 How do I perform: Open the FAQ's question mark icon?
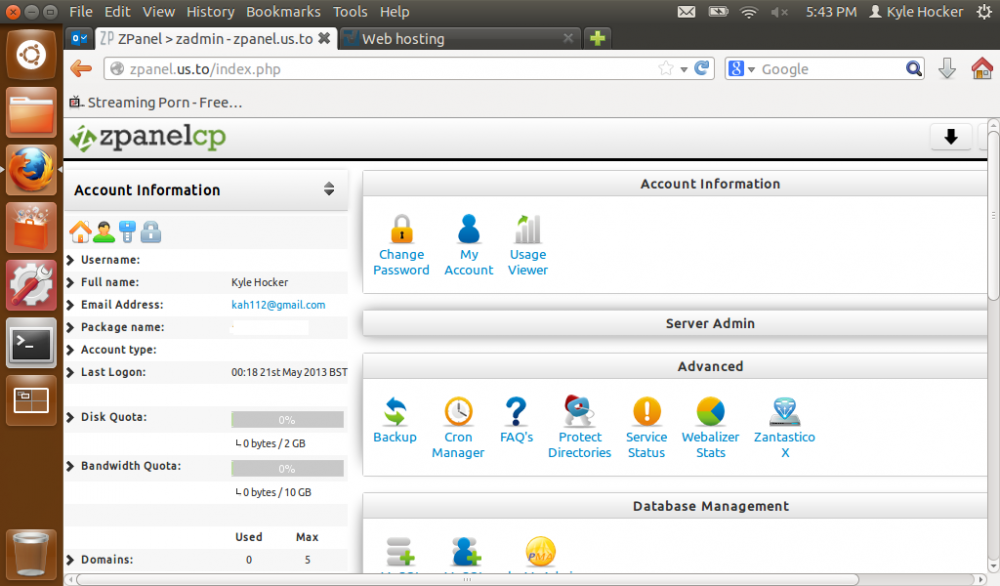(x=516, y=411)
